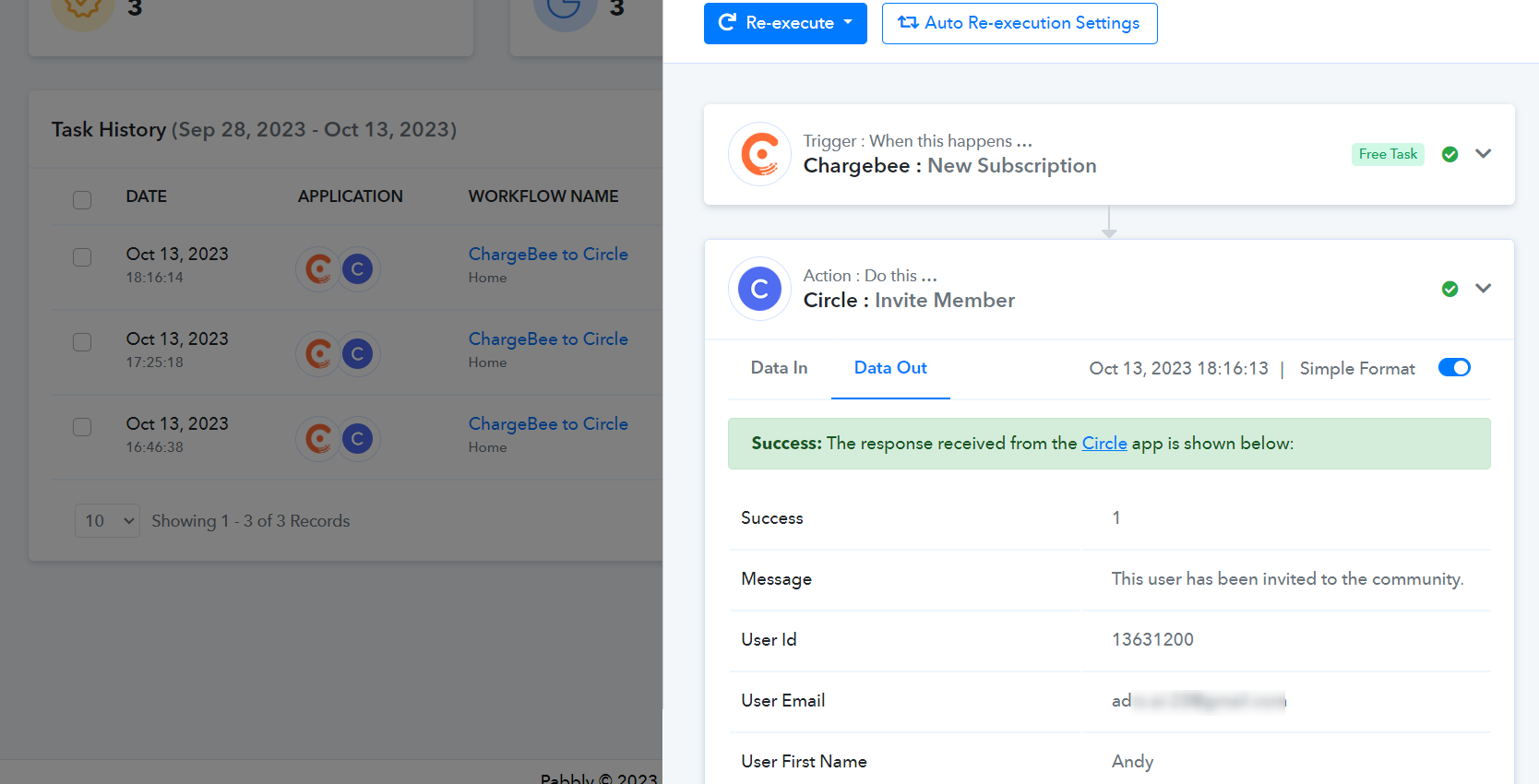1539x784 pixels.
Task: Click the User Email field label
Action: pyautogui.click(x=783, y=701)
